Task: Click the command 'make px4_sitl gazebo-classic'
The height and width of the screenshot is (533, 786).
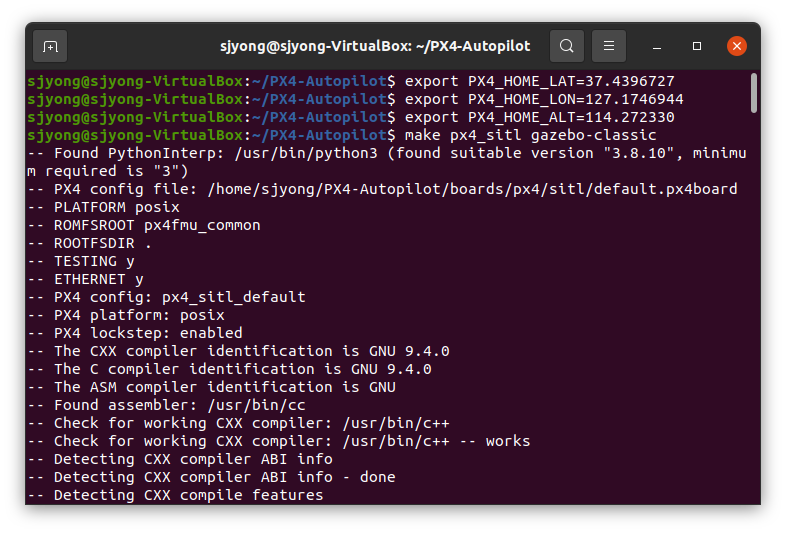Action: 530,135
